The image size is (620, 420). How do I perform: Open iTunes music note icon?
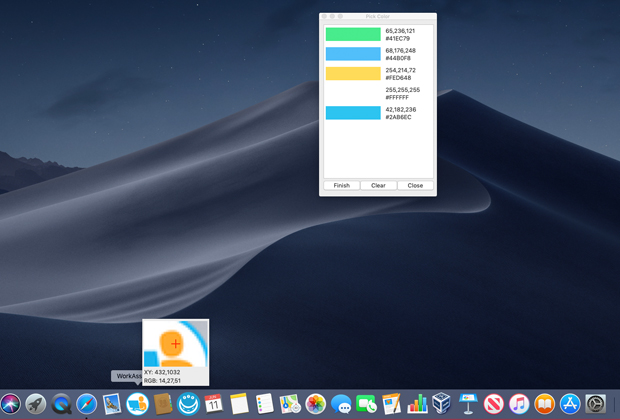[519, 404]
